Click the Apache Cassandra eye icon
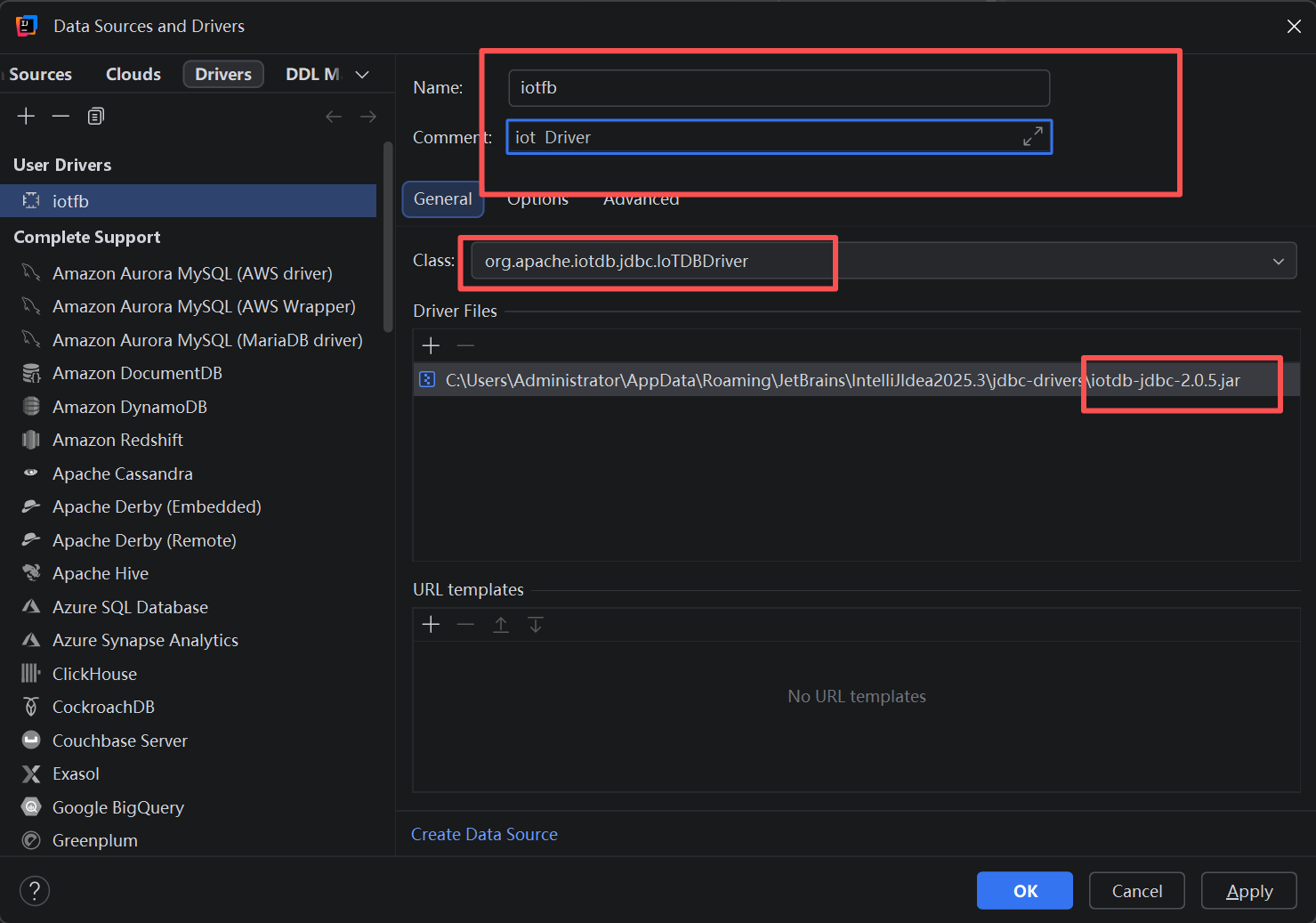1316x923 pixels. [31, 473]
